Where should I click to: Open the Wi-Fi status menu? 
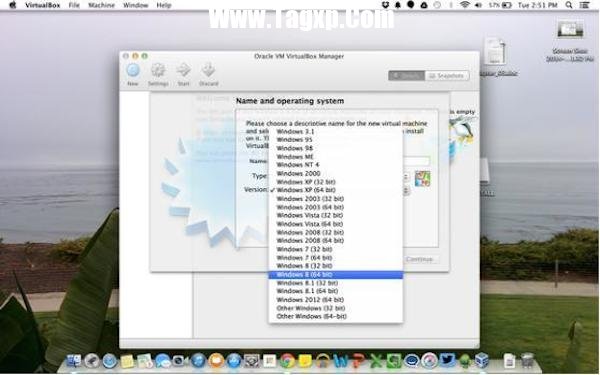click(465, 5)
